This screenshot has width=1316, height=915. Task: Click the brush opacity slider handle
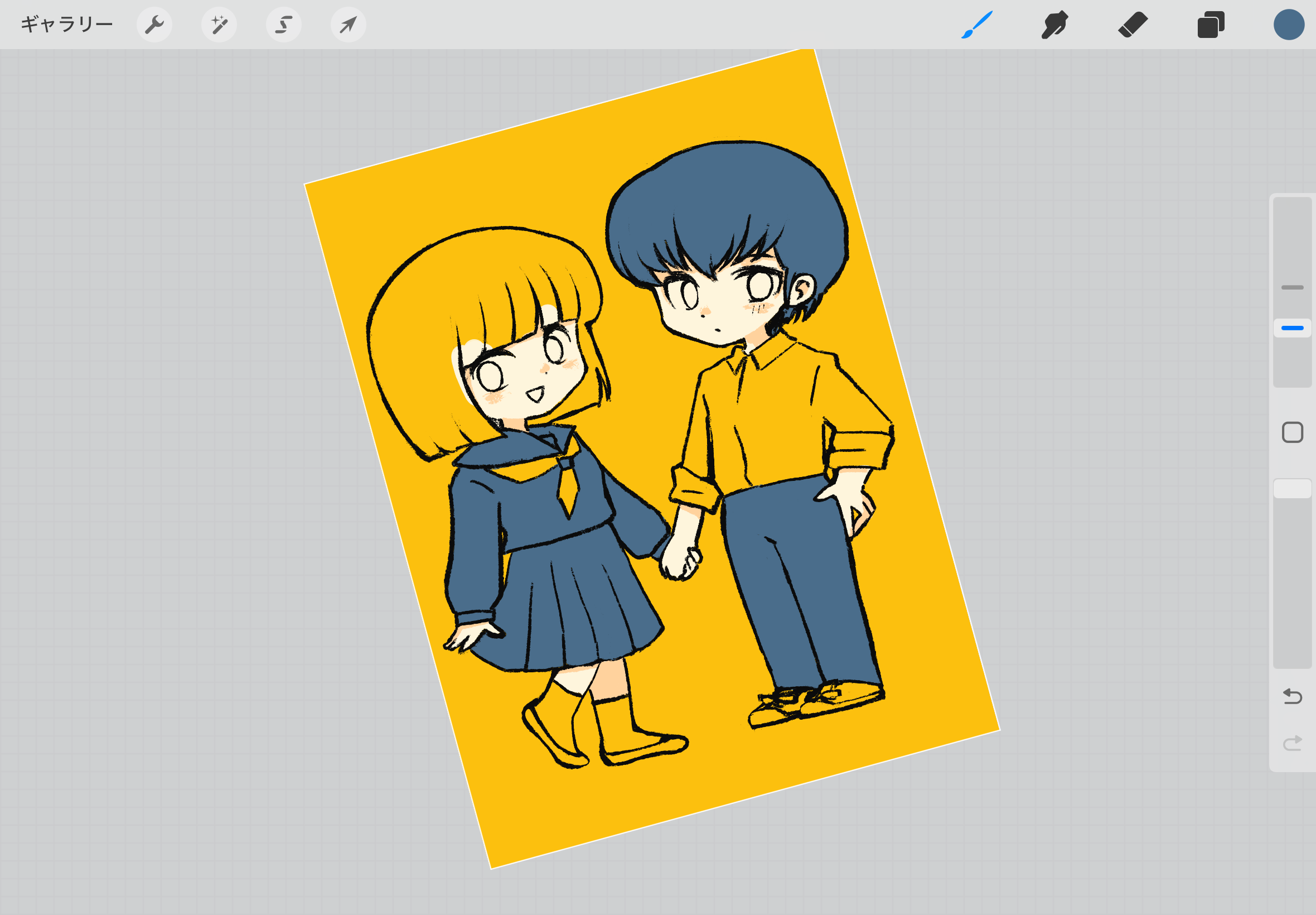(x=1292, y=489)
